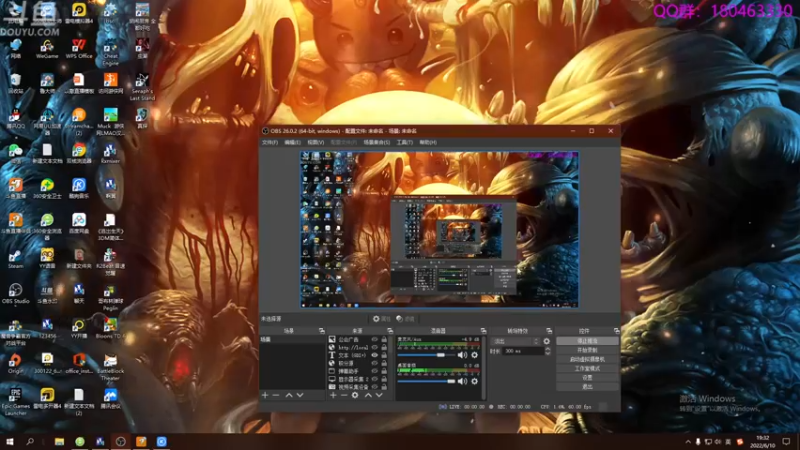
Task: Open the WeGame desktop shortcut
Action: click(47, 49)
